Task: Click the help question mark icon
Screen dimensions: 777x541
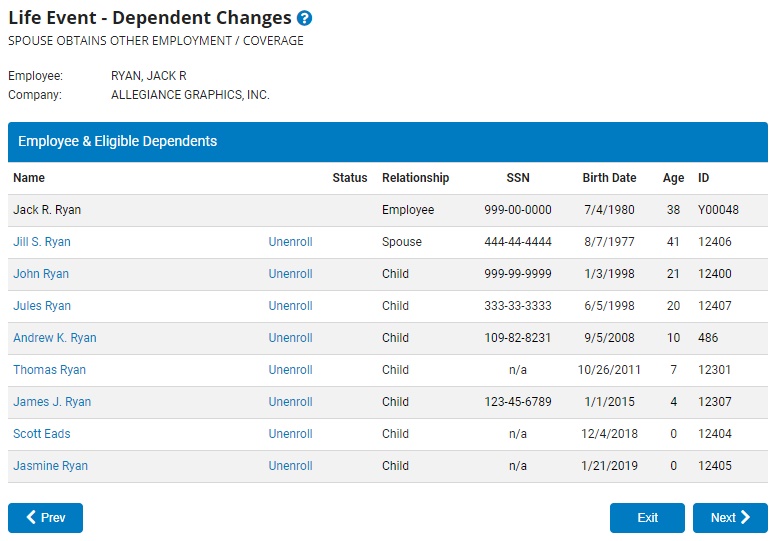Action: [305, 19]
